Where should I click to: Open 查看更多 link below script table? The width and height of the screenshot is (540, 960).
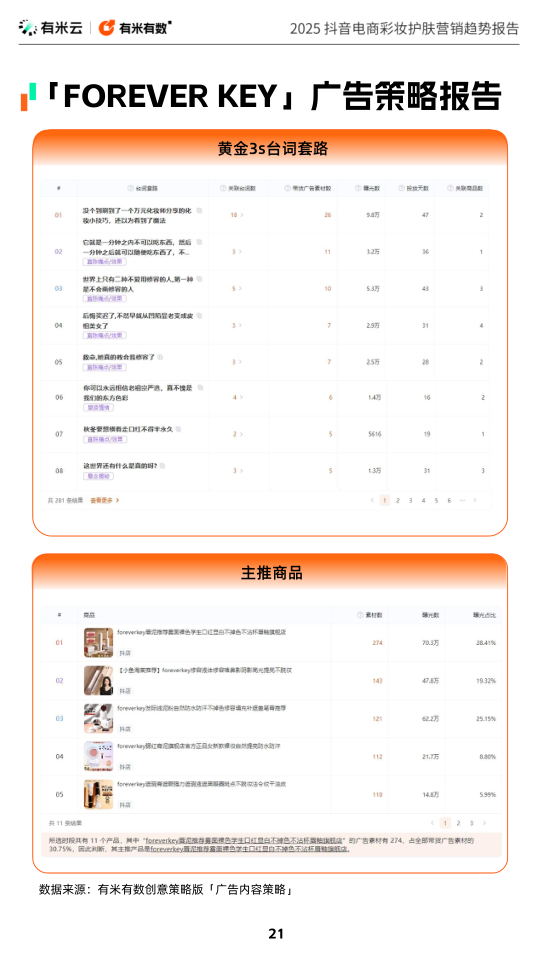pos(105,500)
